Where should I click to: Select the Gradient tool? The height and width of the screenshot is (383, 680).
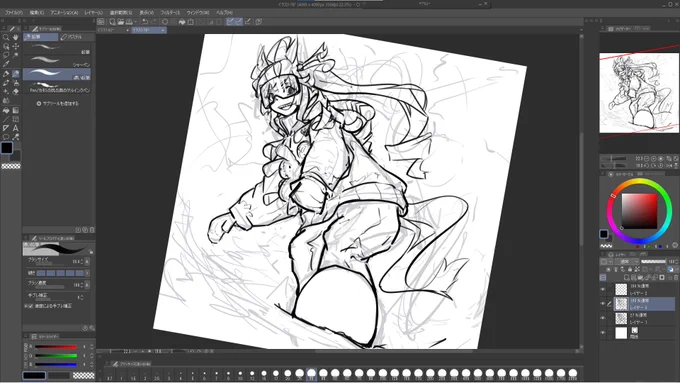(x=16, y=110)
